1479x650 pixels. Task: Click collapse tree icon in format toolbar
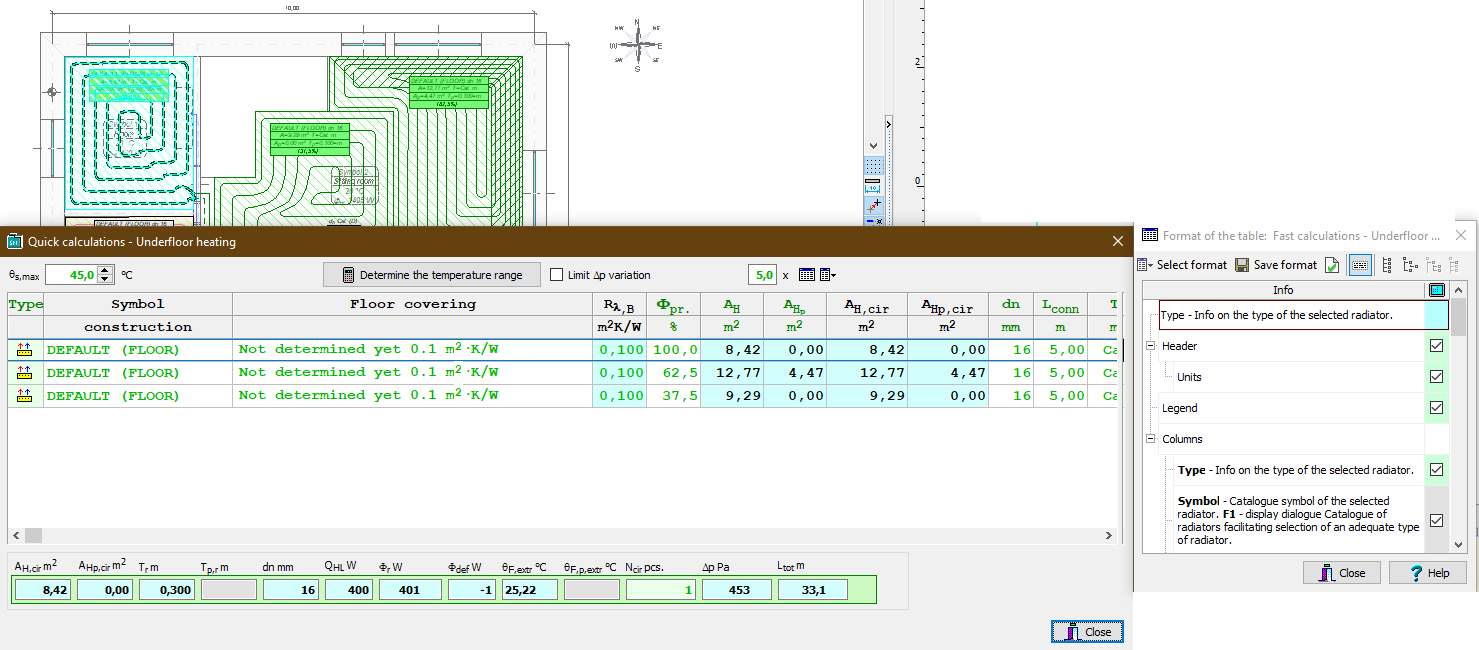click(1411, 265)
